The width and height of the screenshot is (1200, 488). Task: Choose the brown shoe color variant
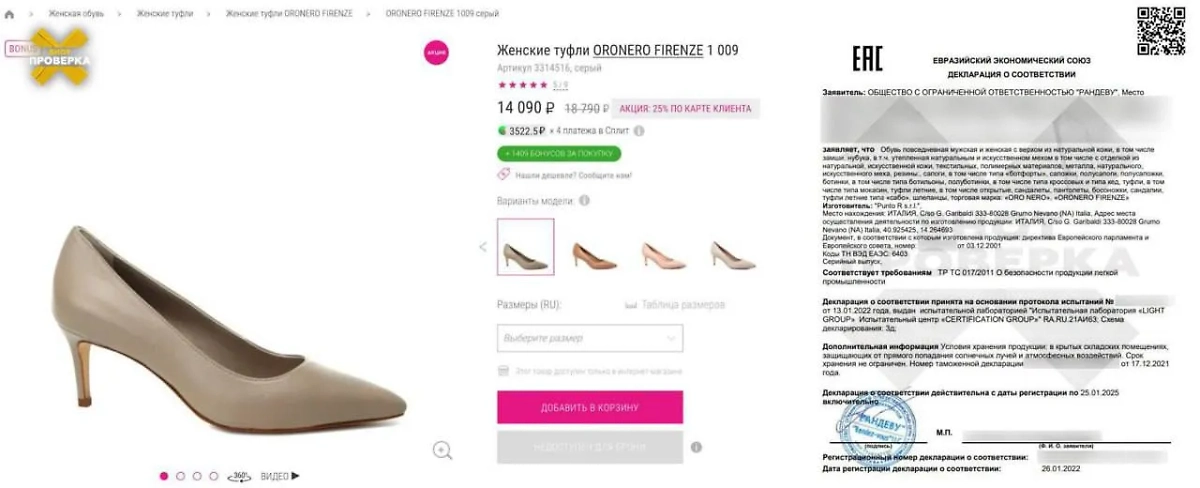595,255
